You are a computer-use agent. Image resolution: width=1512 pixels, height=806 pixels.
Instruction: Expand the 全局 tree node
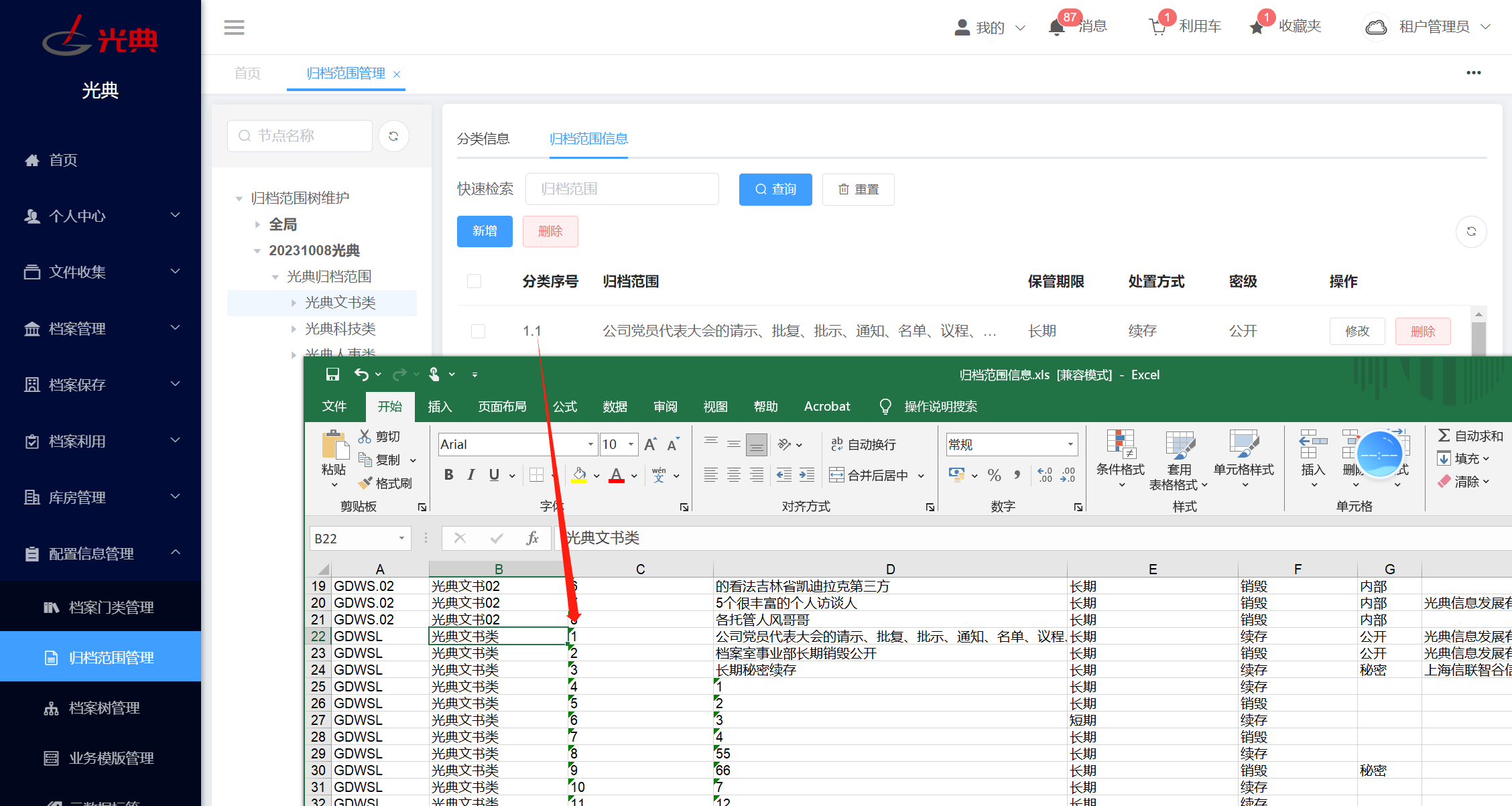257,224
